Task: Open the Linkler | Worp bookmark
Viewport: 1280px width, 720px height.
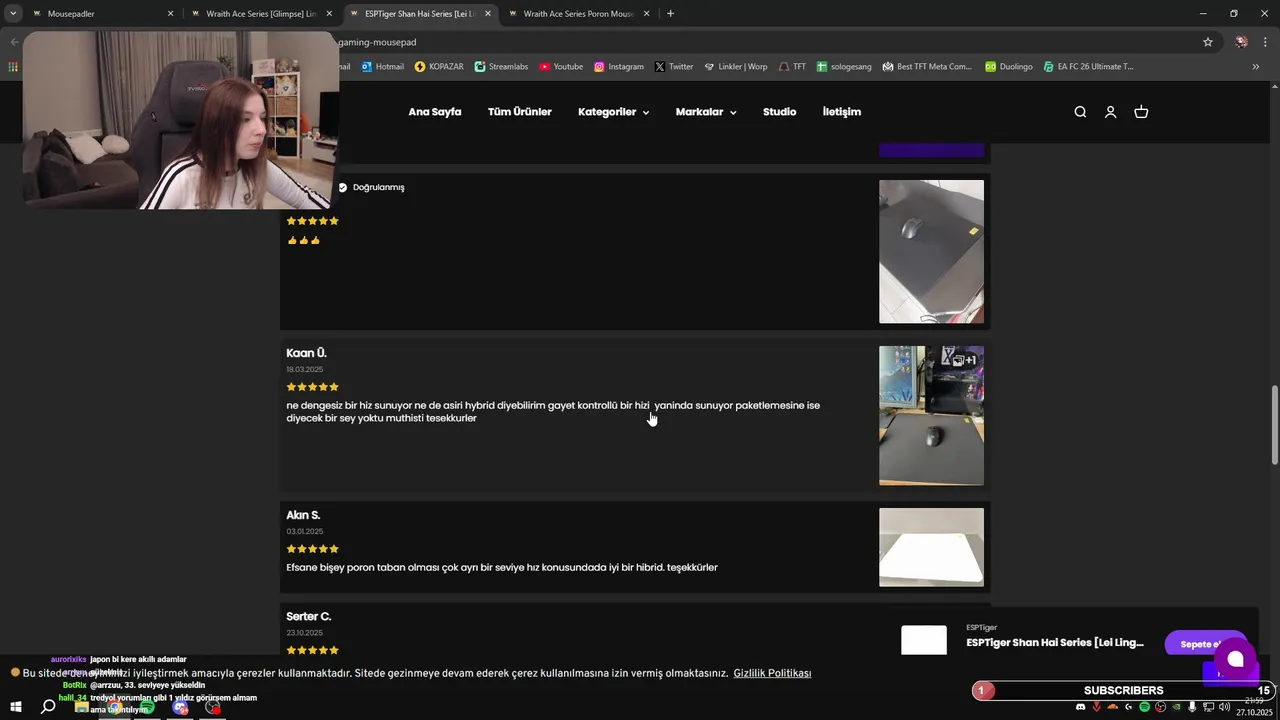Action: [x=736, y=67]
